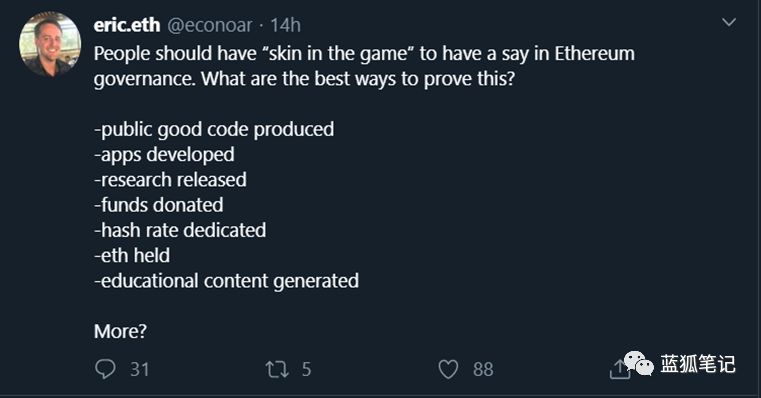Like the tweet with the heart icon
The height and width of the screenshot is (398, 761).
click(448, 369)
